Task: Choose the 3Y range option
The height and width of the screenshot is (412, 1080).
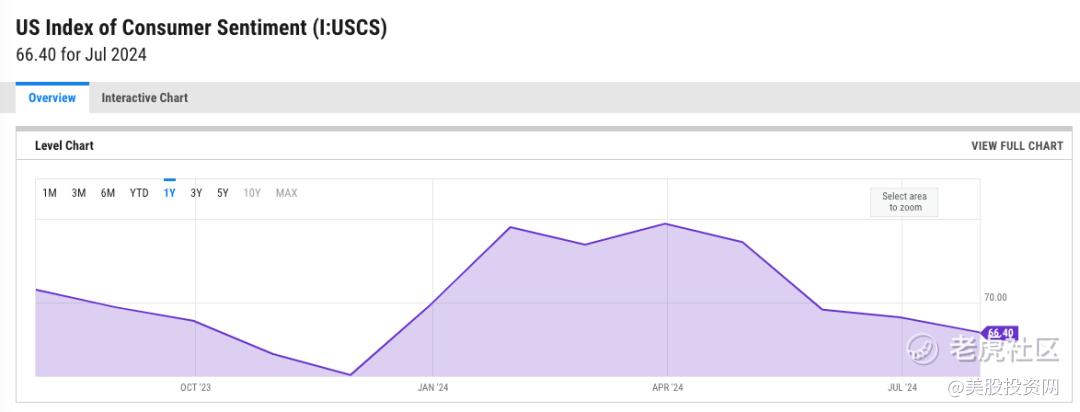Action: (x=196, y=193)
